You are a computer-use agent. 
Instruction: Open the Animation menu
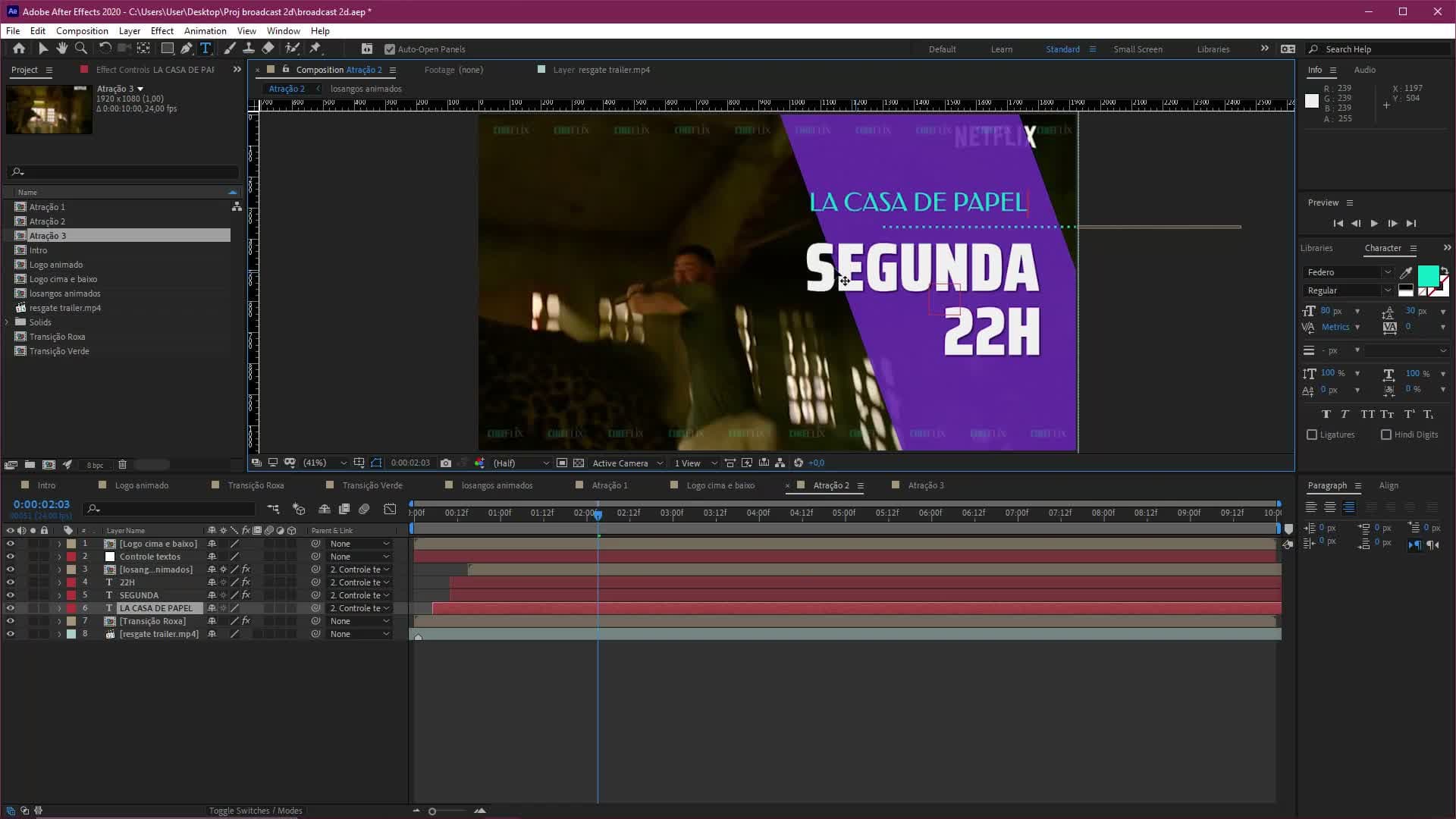point(206,31)
